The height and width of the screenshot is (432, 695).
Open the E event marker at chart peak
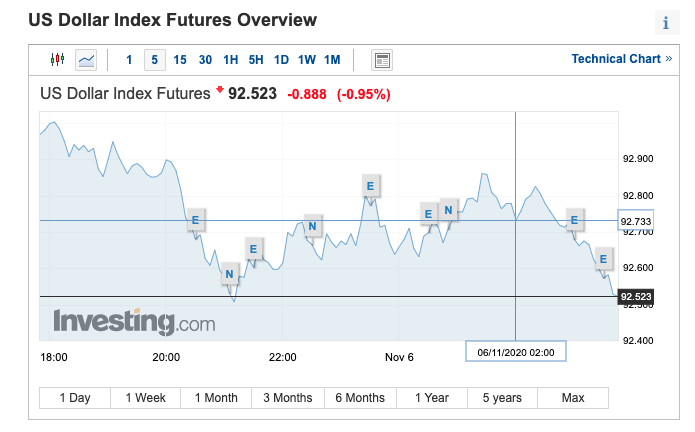coord(370,185)
